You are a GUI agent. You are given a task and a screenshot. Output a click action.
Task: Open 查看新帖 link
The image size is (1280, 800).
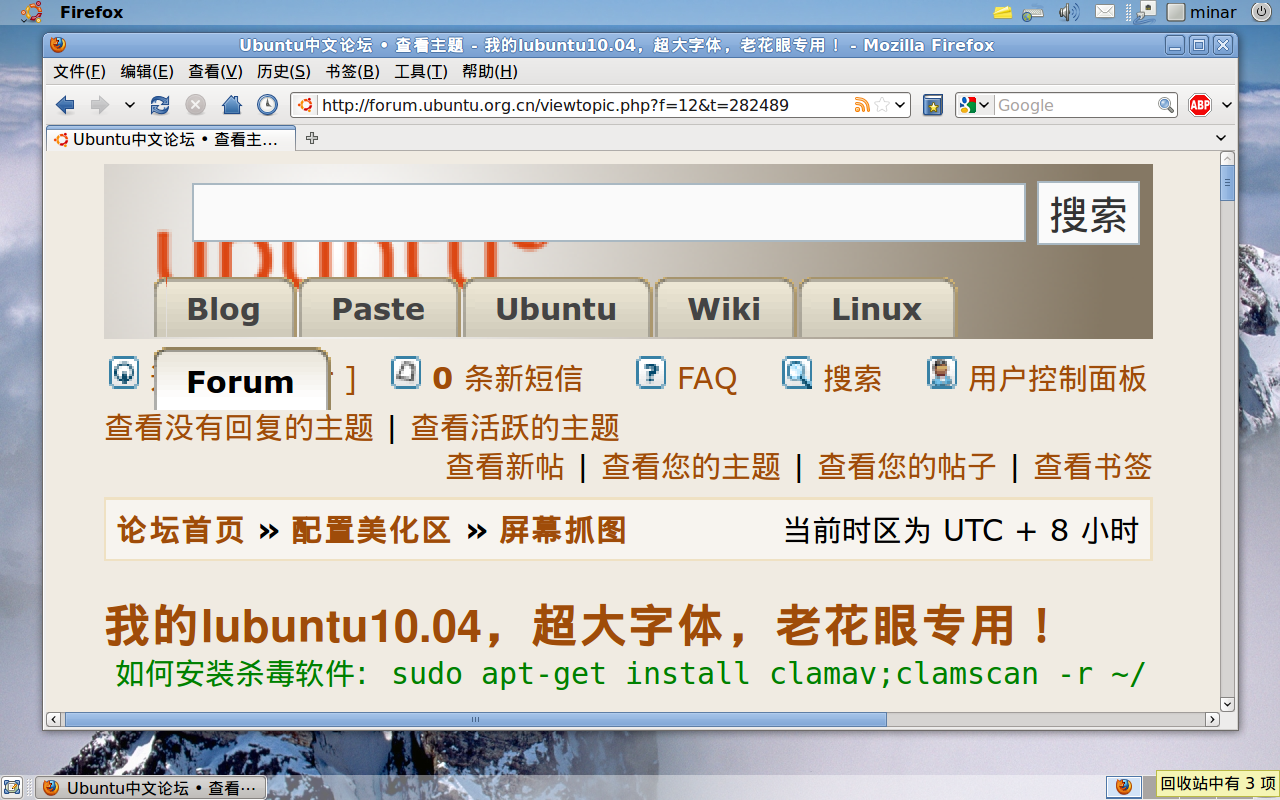(x=505, y=466)
